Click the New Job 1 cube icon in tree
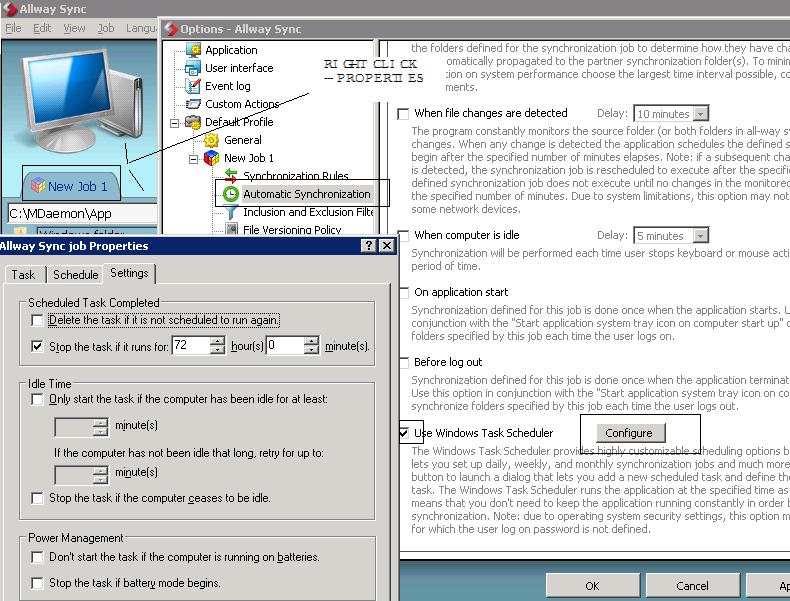This screenshot has width=790, height=601. tap(212, 158)
